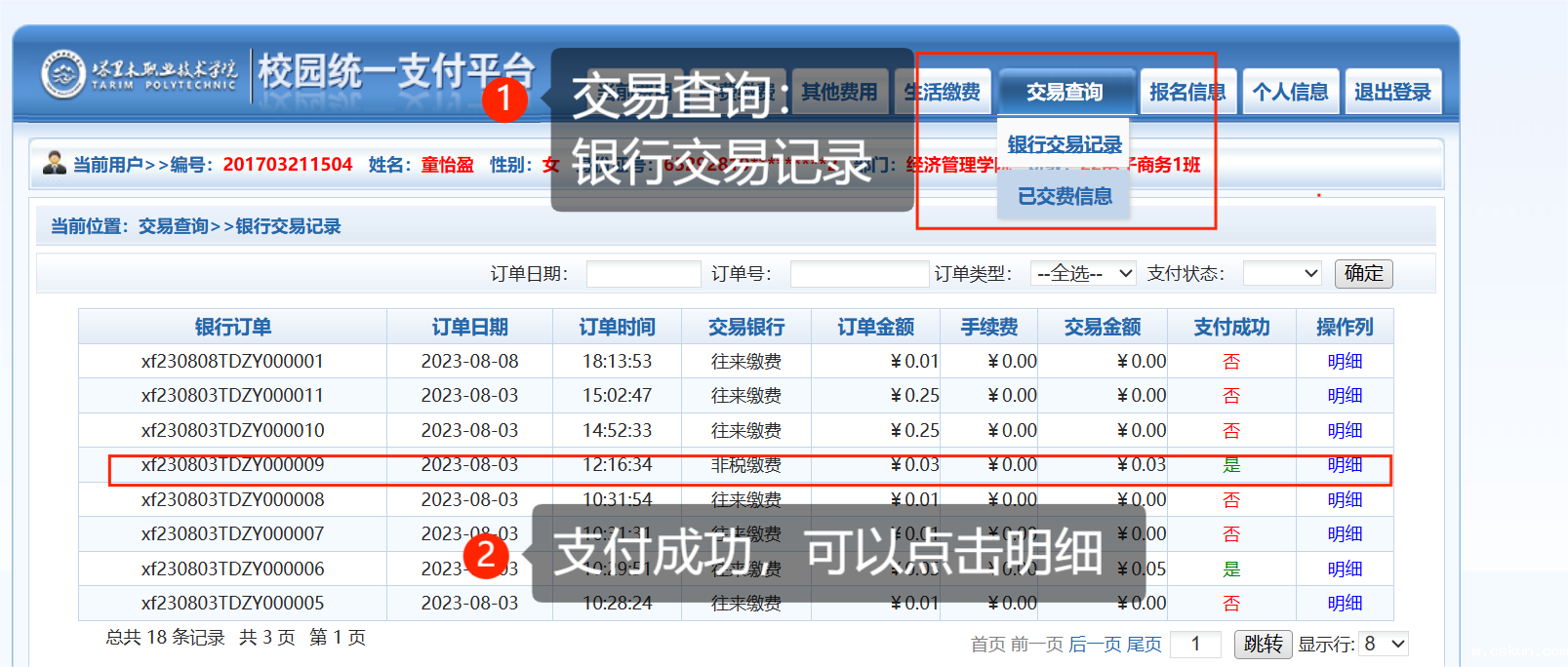Screen dimensions: 1568x667
Task: Click order number xf230803TDZY000011
Action: coord(232,395)
